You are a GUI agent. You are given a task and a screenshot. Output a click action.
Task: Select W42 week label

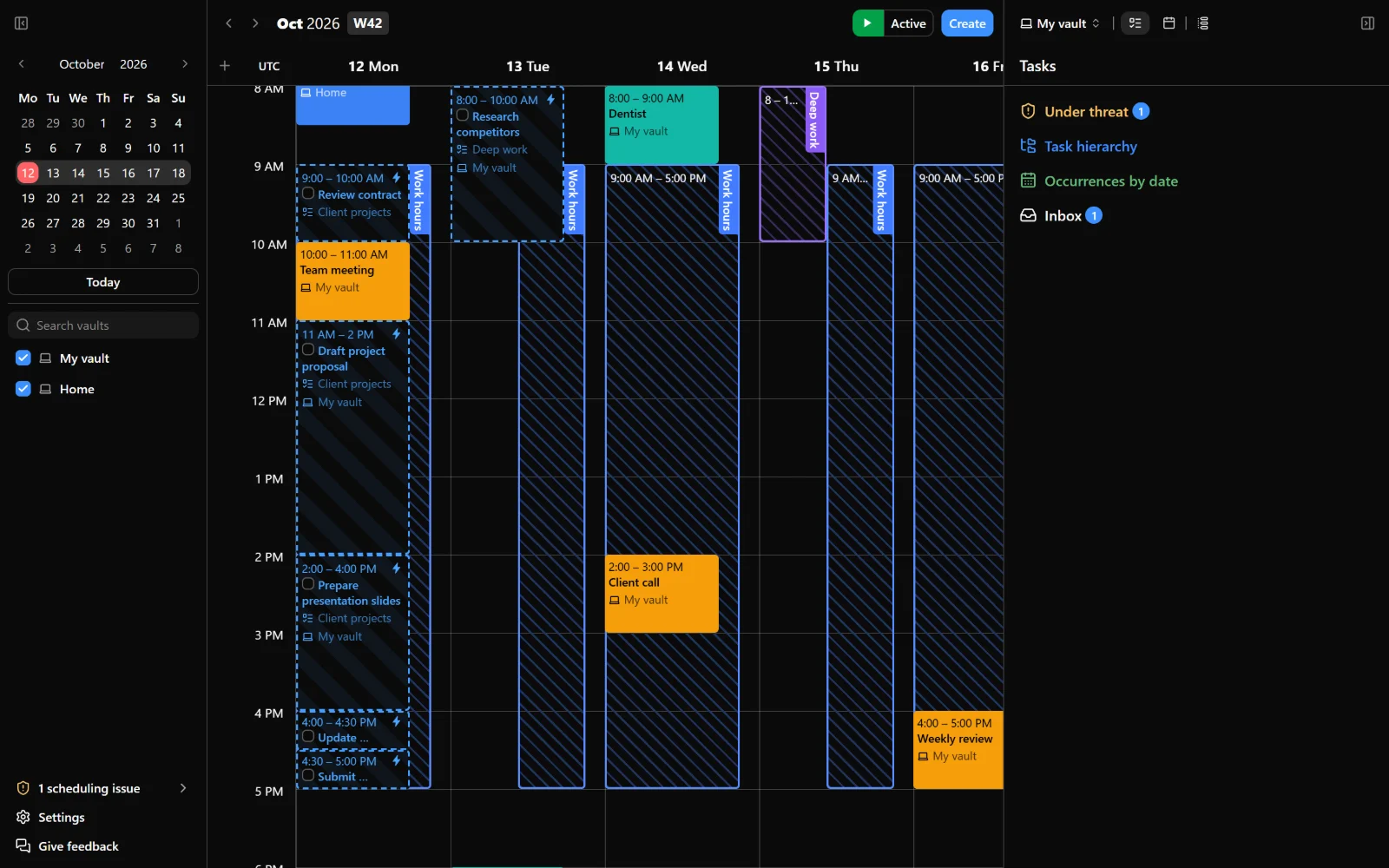pyautogui.click(x=367, y=23)
